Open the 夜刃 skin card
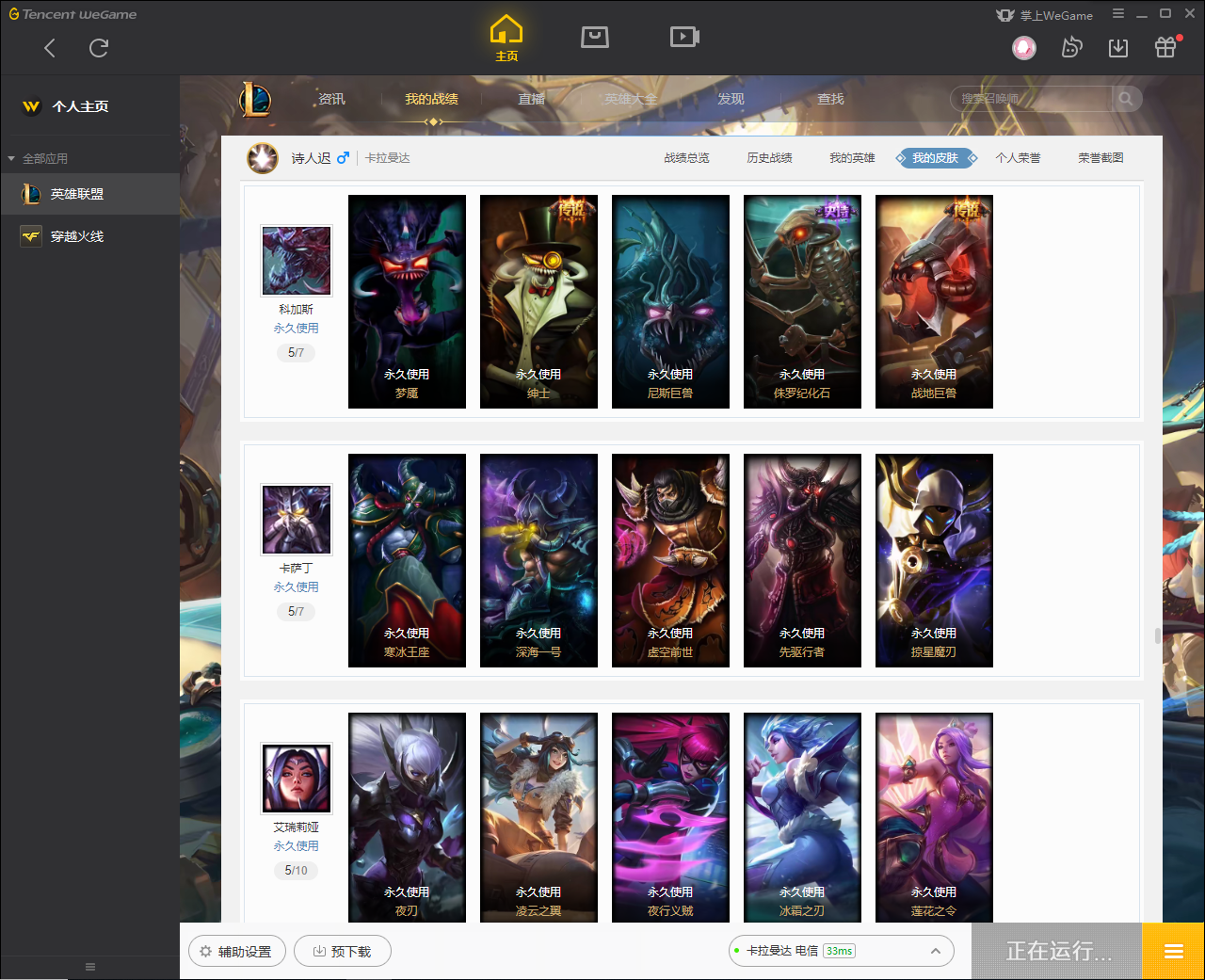The image size is (1205, 980). click(407, 817)
